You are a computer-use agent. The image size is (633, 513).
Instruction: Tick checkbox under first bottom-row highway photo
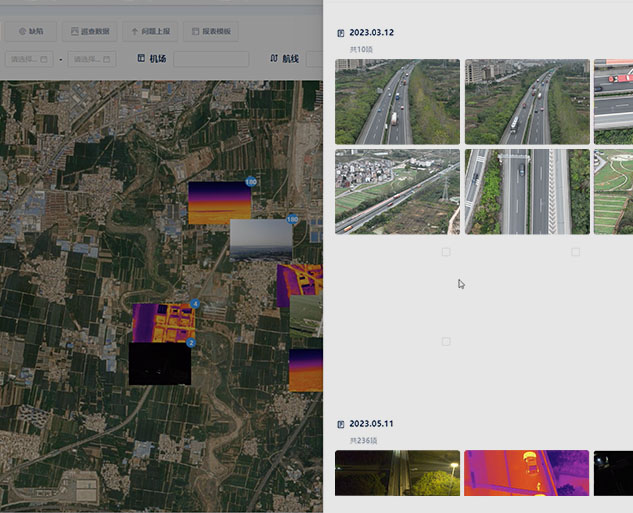point(446,252)
